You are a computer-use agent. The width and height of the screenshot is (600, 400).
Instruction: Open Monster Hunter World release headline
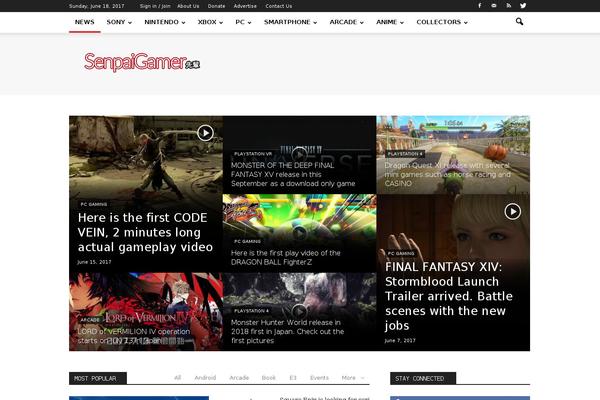point(287,331)
